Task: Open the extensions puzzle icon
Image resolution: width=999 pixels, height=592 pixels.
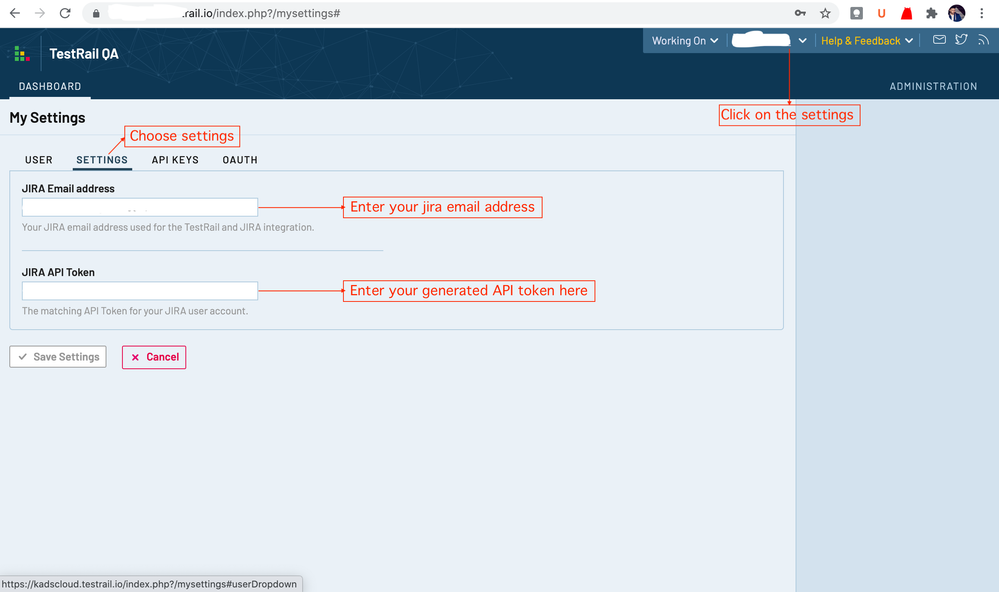Action: (931, 13)
